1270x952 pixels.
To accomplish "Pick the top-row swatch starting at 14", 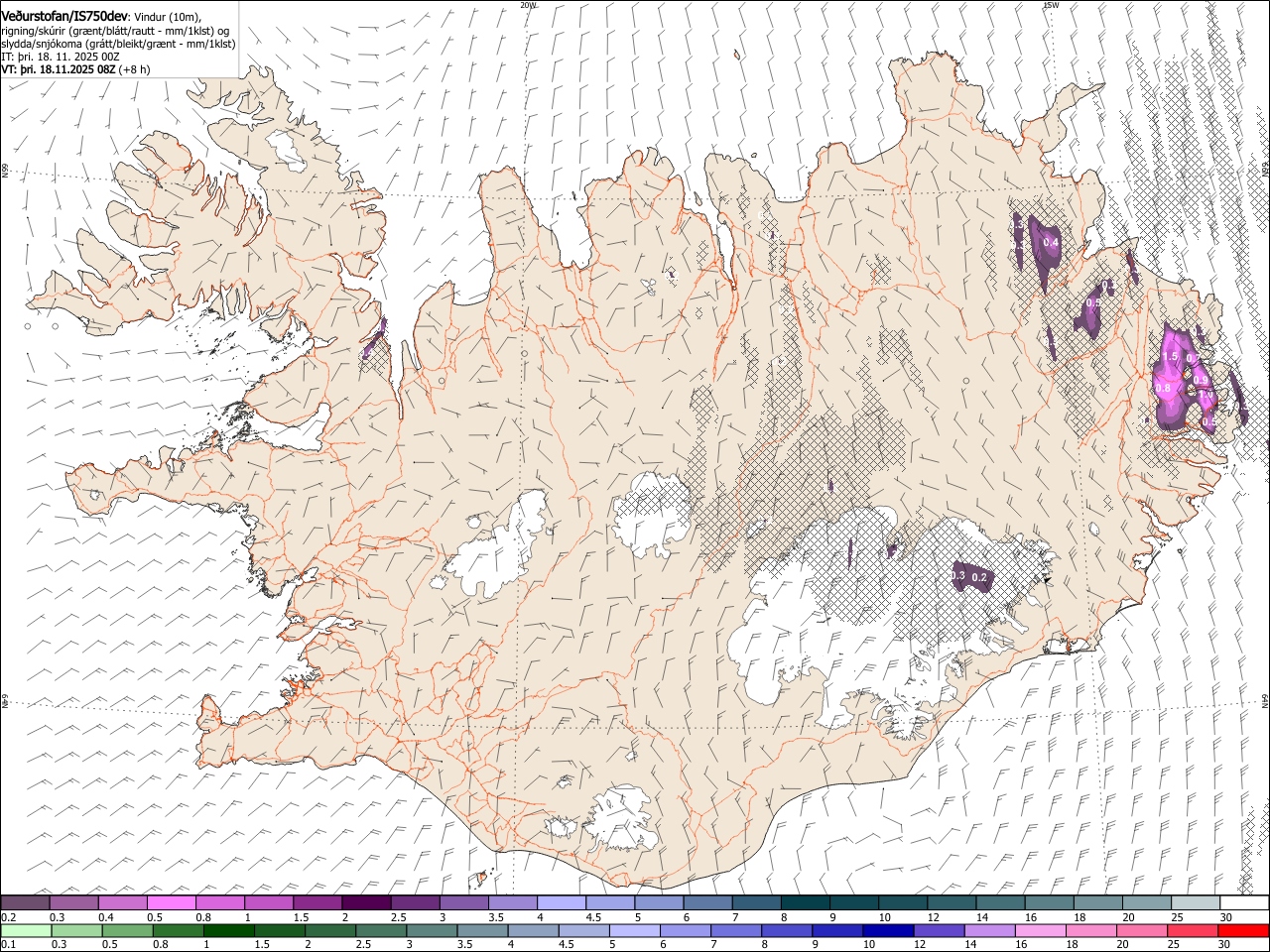I will pyautogui.click(x=1001, y=902).
